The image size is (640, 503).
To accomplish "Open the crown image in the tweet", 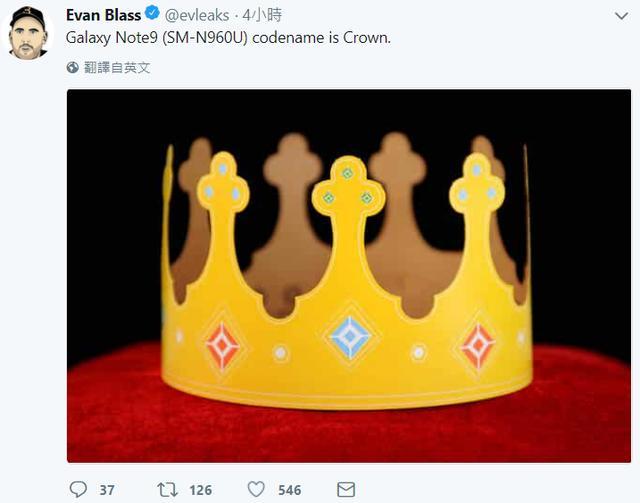I will [x=349, y=275].
